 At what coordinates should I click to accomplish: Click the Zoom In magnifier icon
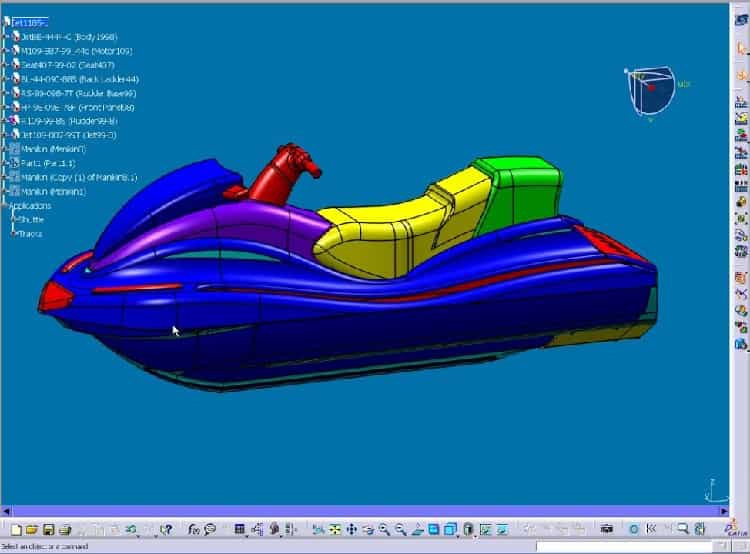[x=384, y=529]
